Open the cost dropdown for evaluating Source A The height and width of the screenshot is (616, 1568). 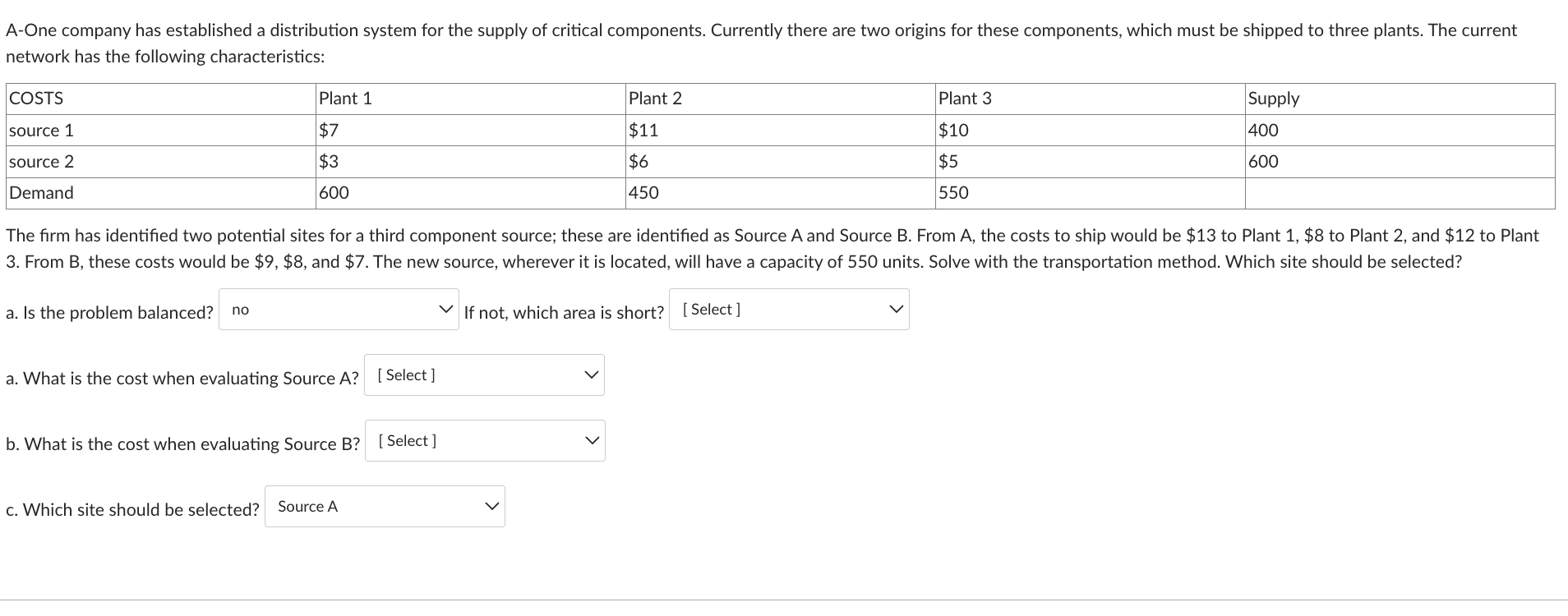[x=483, y=375]
